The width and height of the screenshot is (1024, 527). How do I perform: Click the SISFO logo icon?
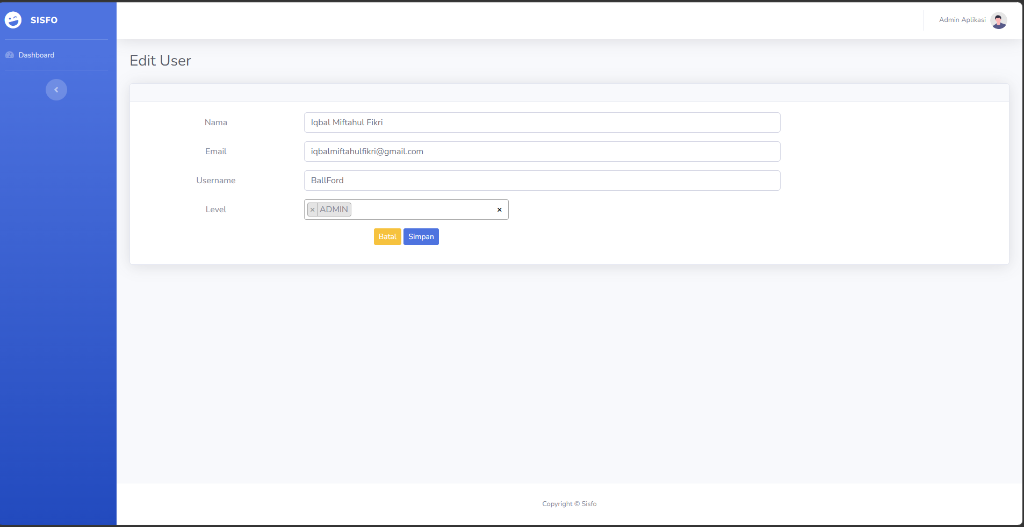coord(13,20)
